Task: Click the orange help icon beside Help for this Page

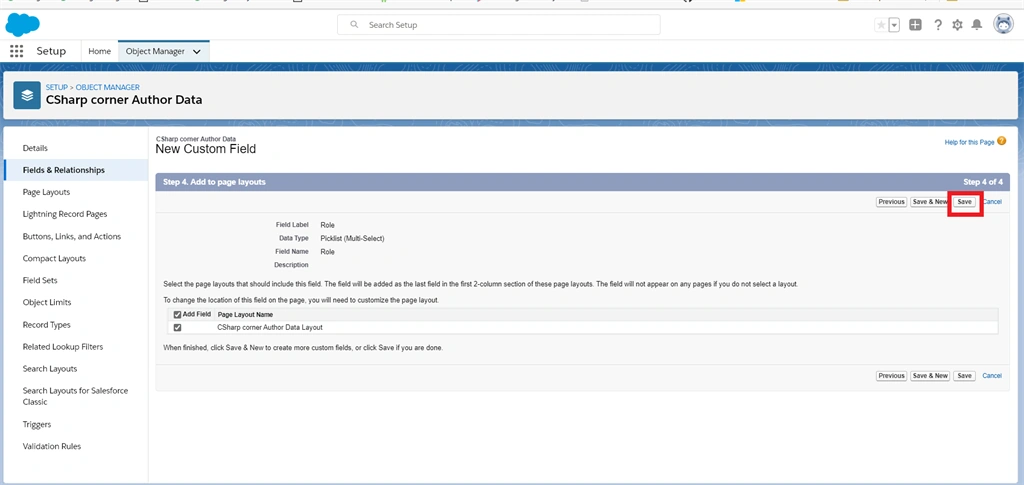Action: coord(1001,141)
